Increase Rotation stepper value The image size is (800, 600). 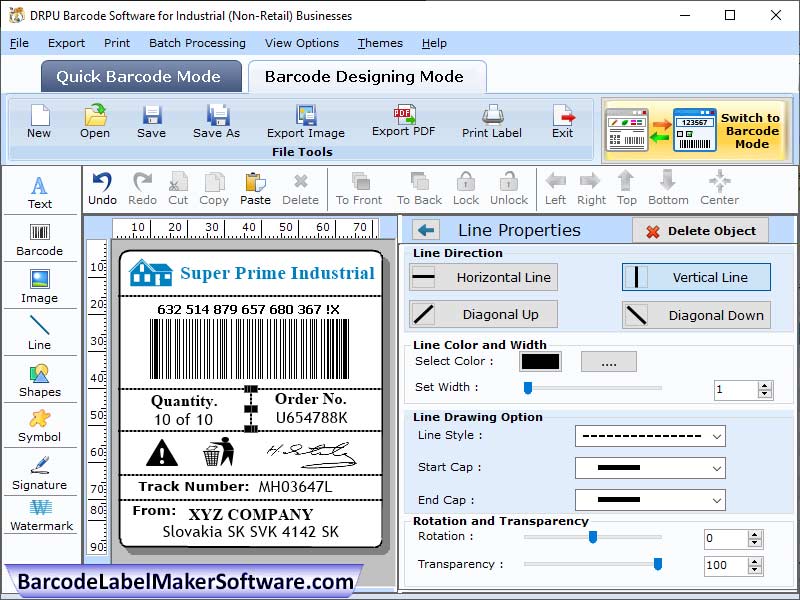pos(755,534)
